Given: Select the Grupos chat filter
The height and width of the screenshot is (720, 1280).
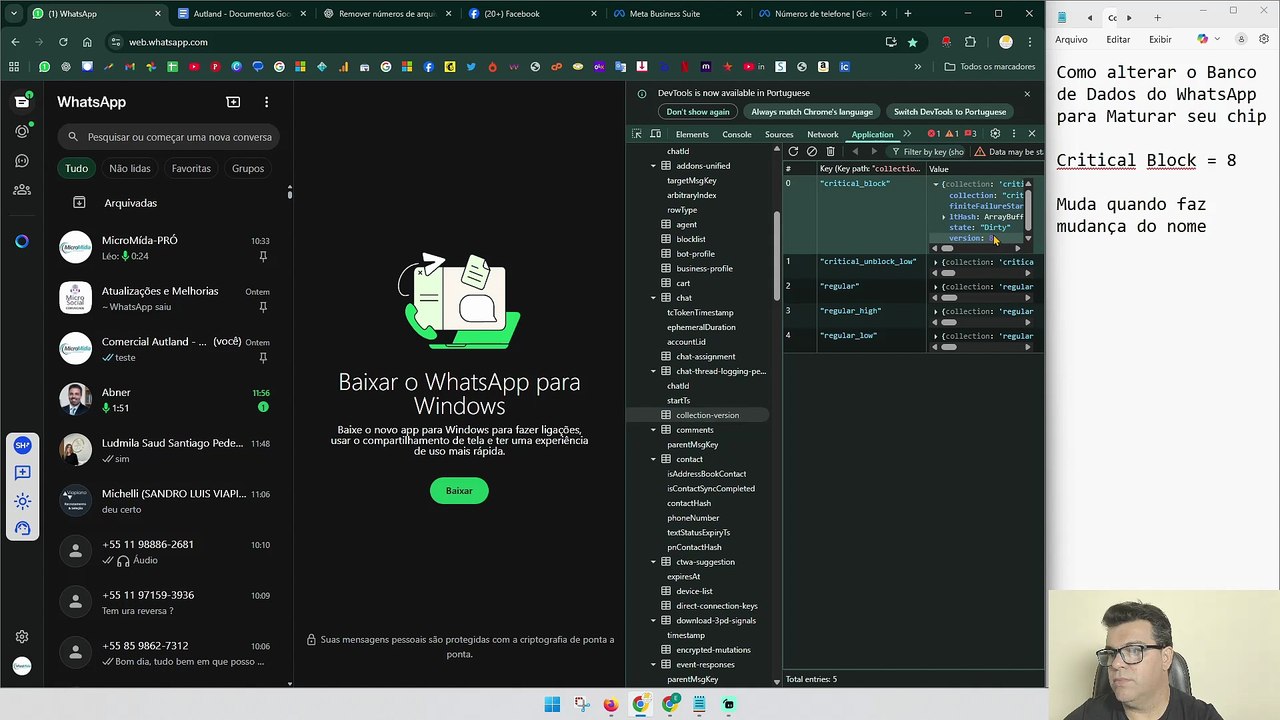Looking at the screenshot, I should tap(248, 168).
